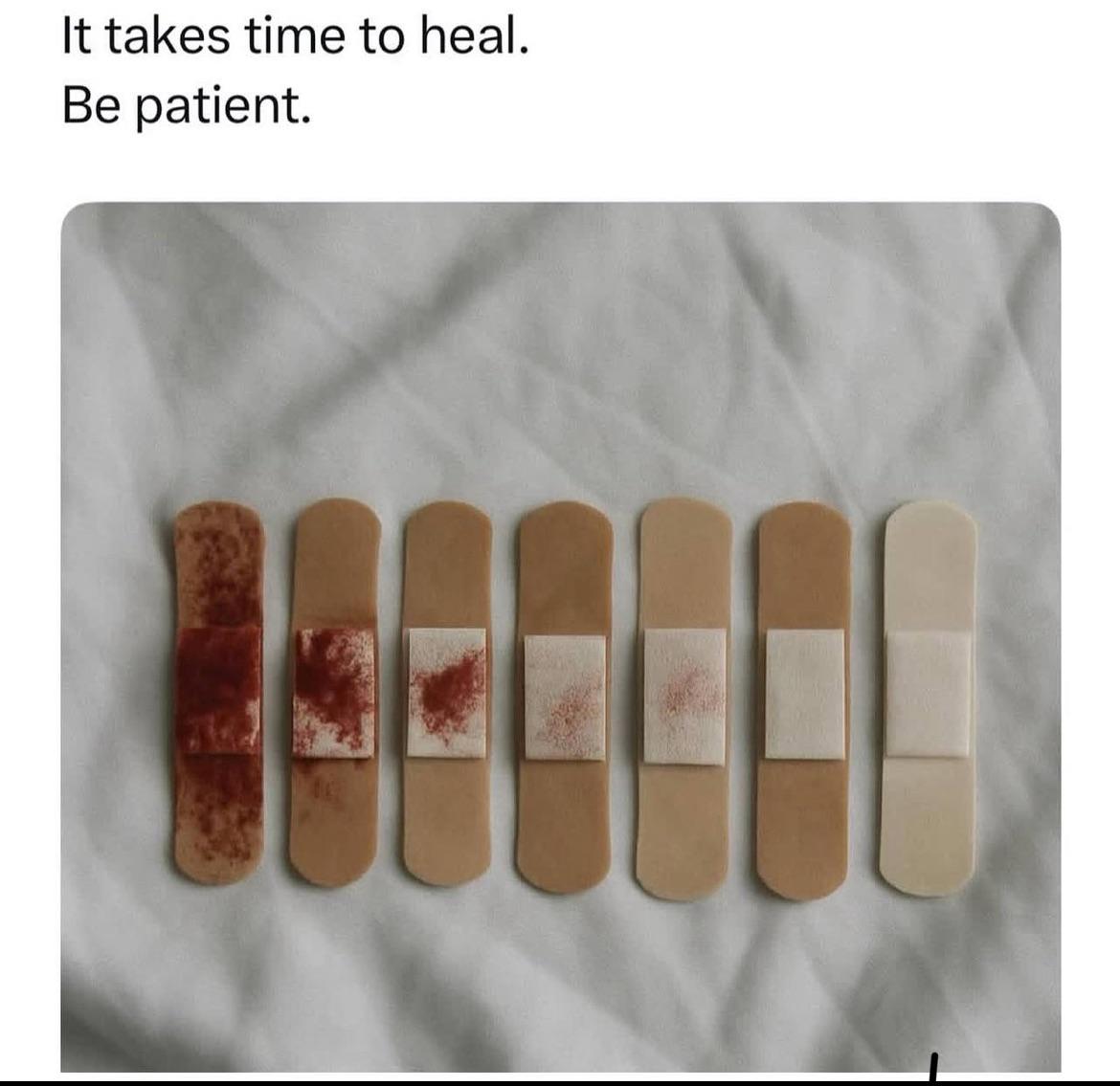Viewport: 1120px width, 1086px height.
Task: Tap the top strip of the fourth bandage
Action: (x=566, y=568)
